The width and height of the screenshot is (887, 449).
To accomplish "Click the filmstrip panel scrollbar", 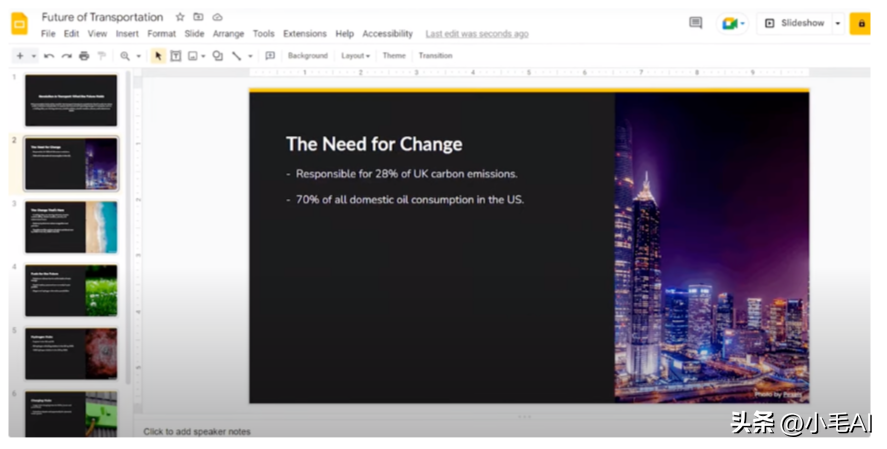I will point(128,226).
